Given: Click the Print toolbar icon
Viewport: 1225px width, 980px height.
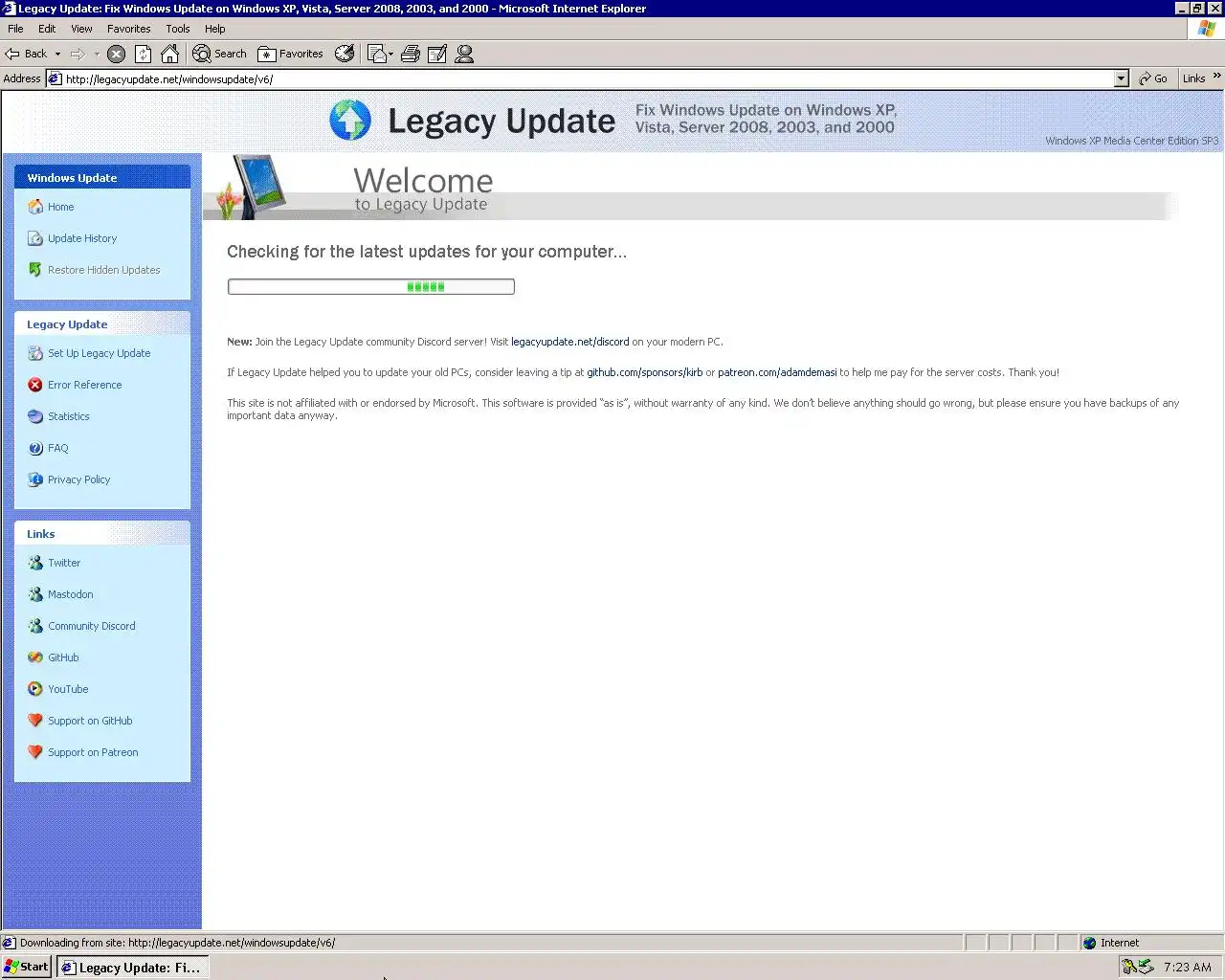Looking at the screenshot, I should (x=411, y=55).
